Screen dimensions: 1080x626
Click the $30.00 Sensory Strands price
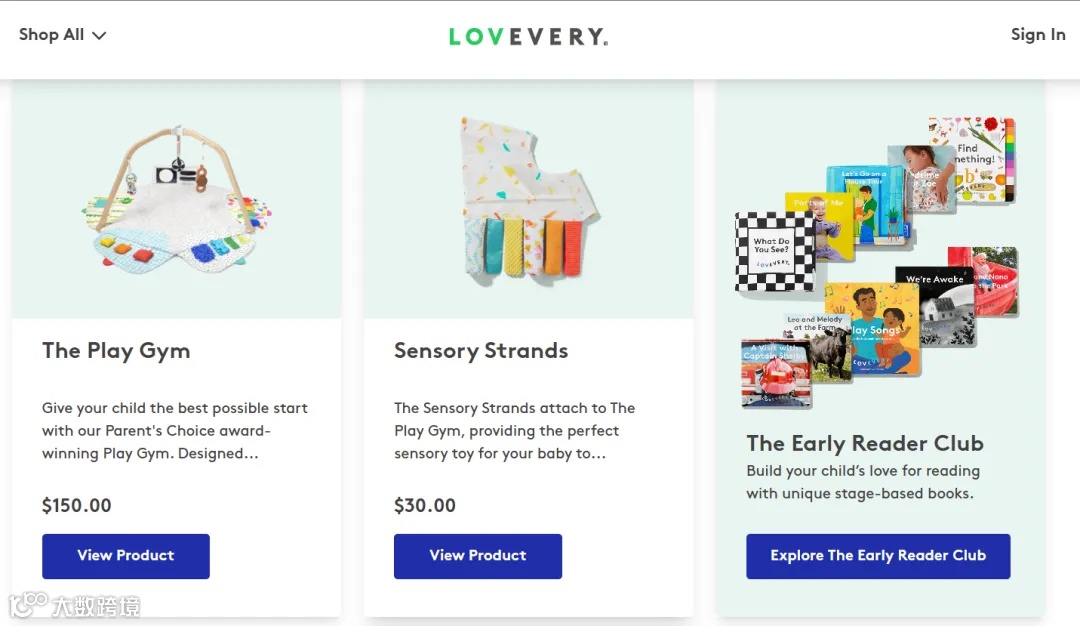(425, 505)
